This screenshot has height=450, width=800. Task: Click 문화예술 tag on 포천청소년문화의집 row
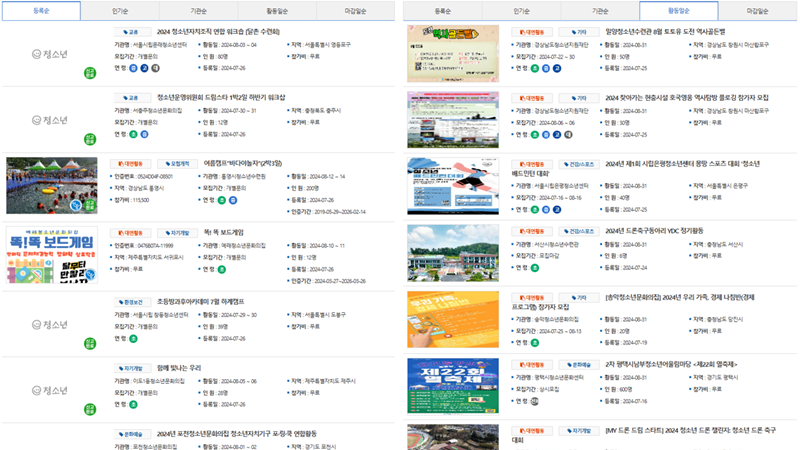pos(133,434)
